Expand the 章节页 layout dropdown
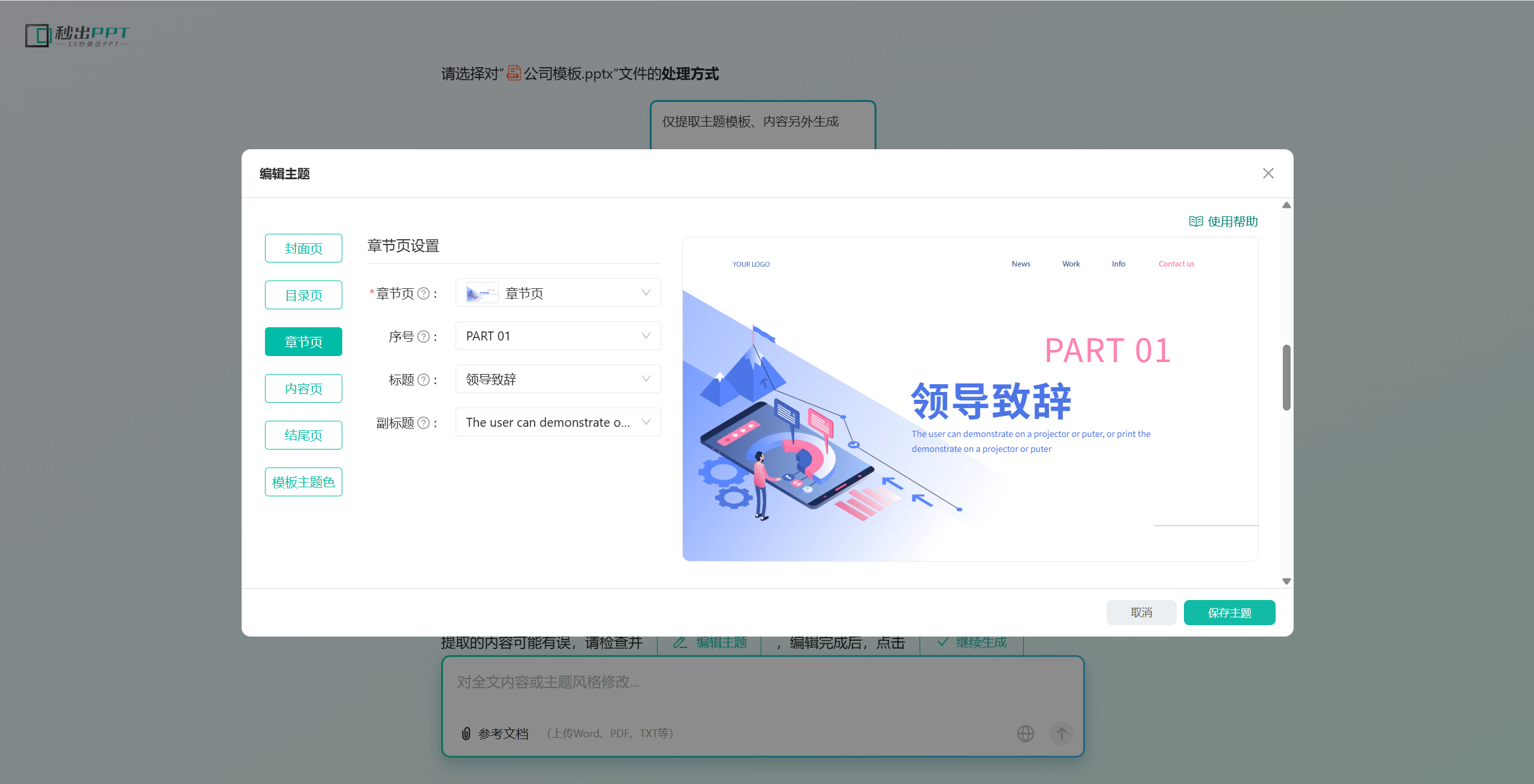This screenshot has height=784, width=1534. click(x=557, y=293)
